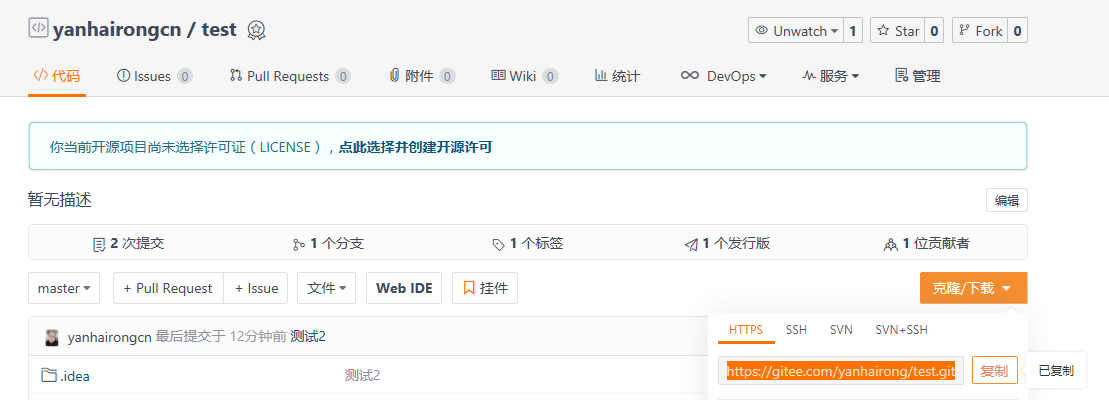Click the recommended badge icon after test
The width and height of the screenshot is (1109, 400).
pos(256,30)
